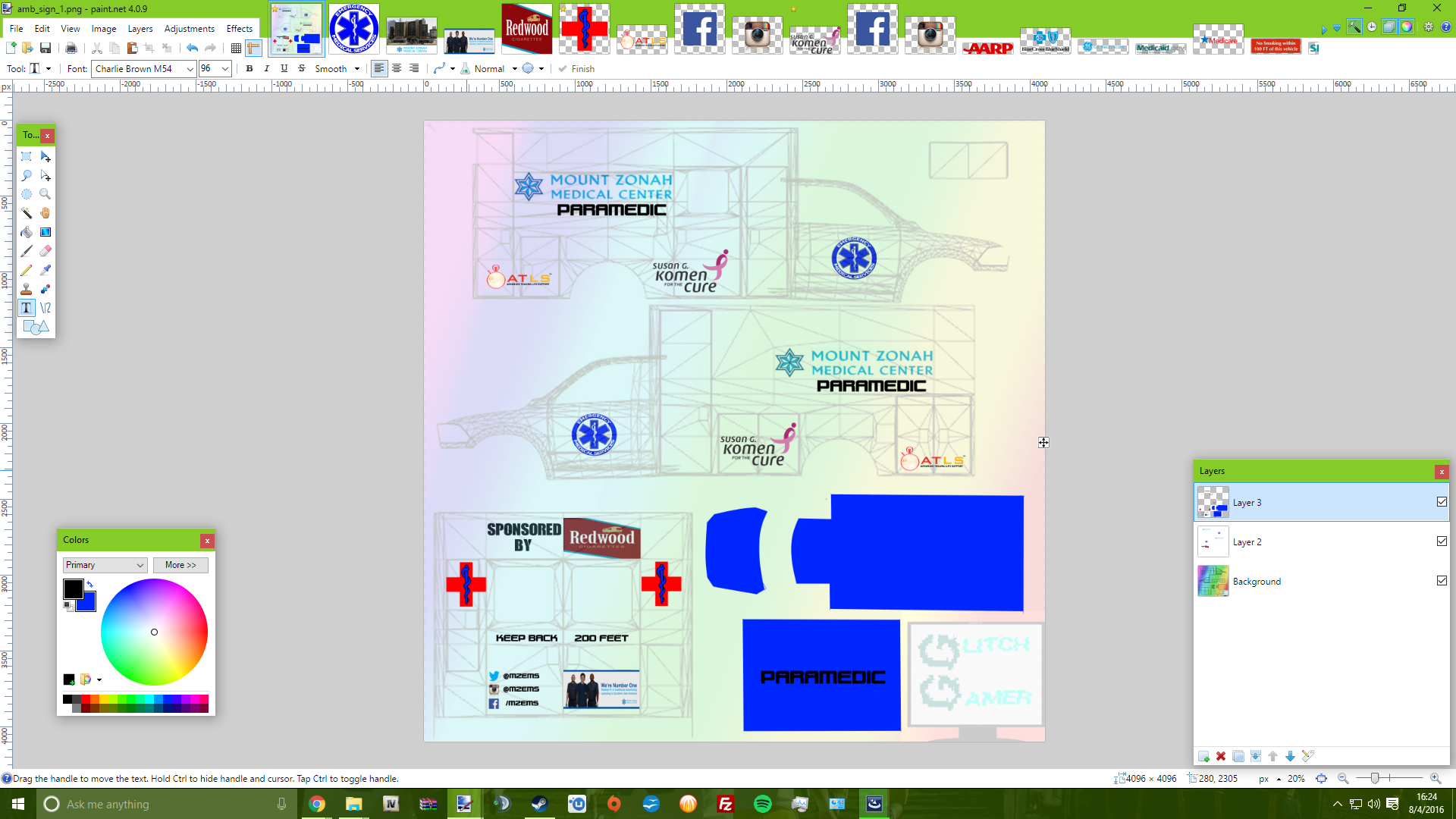Select the Pan hand tool
This screenshot has height=819, width=1456.
tap(45, 213)
